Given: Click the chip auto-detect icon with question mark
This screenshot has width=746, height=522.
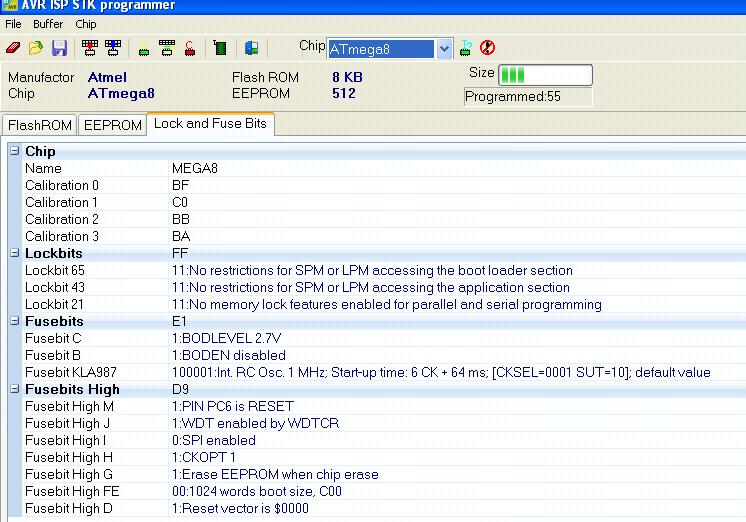Looking at the screenshot, I should pyautogui.click(x=467, y=48).
